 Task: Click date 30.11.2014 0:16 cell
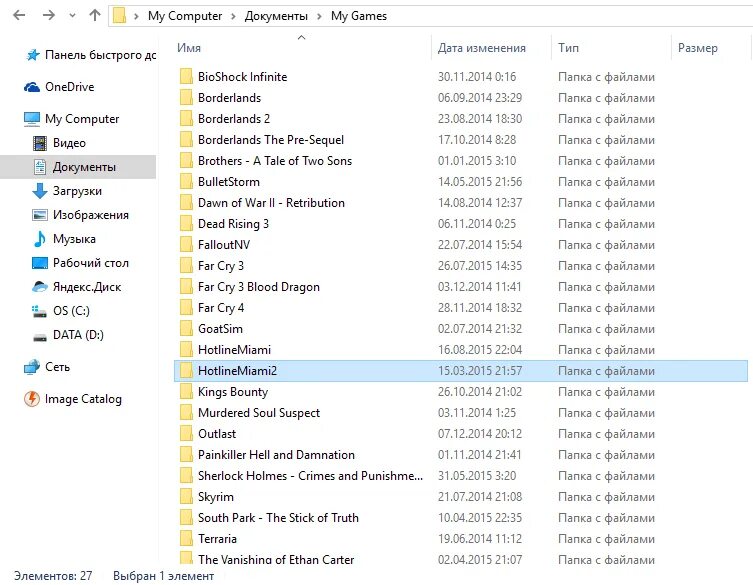coord(477,77)
